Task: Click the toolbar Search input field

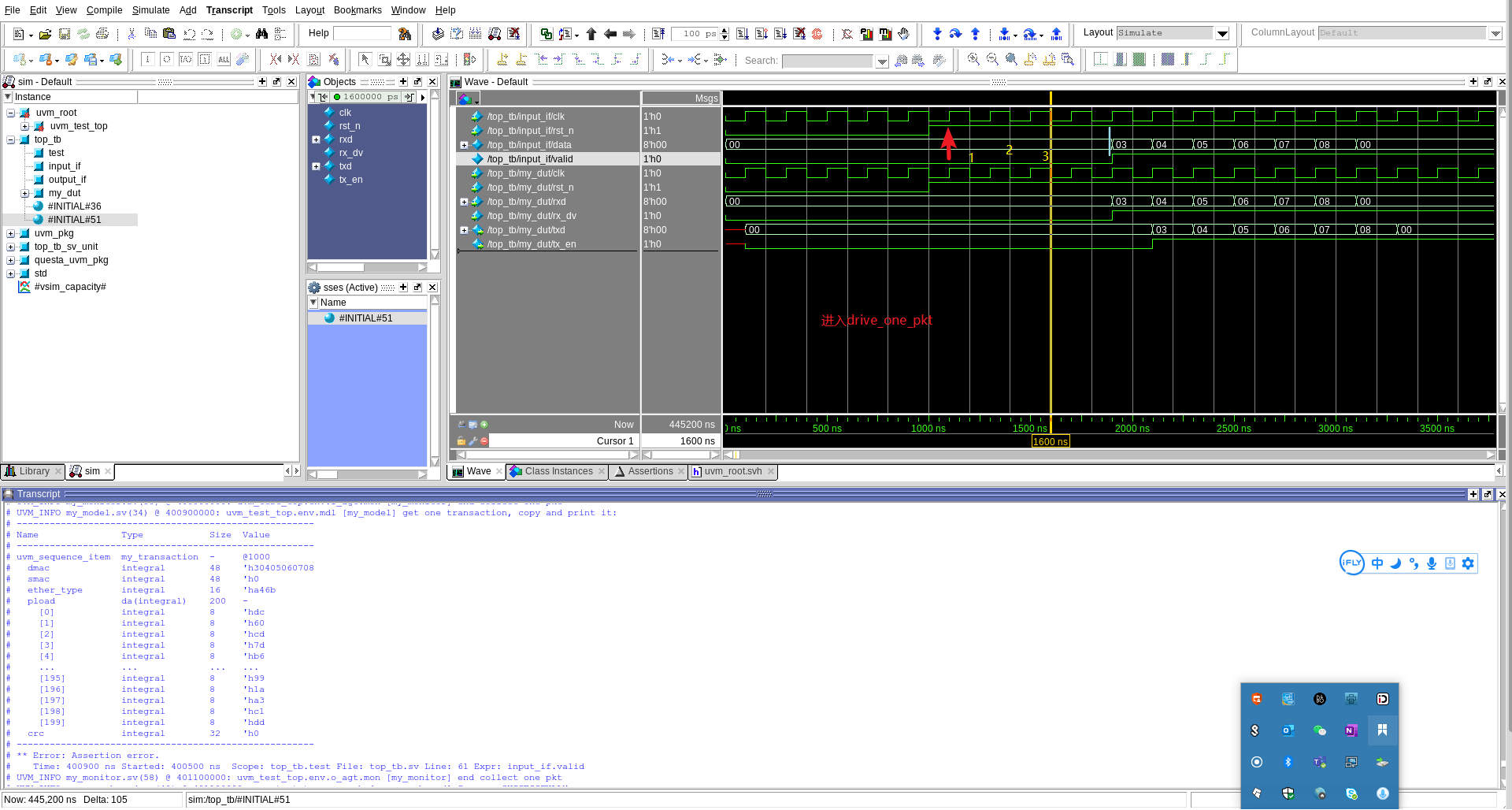Action: coord(827,61)
